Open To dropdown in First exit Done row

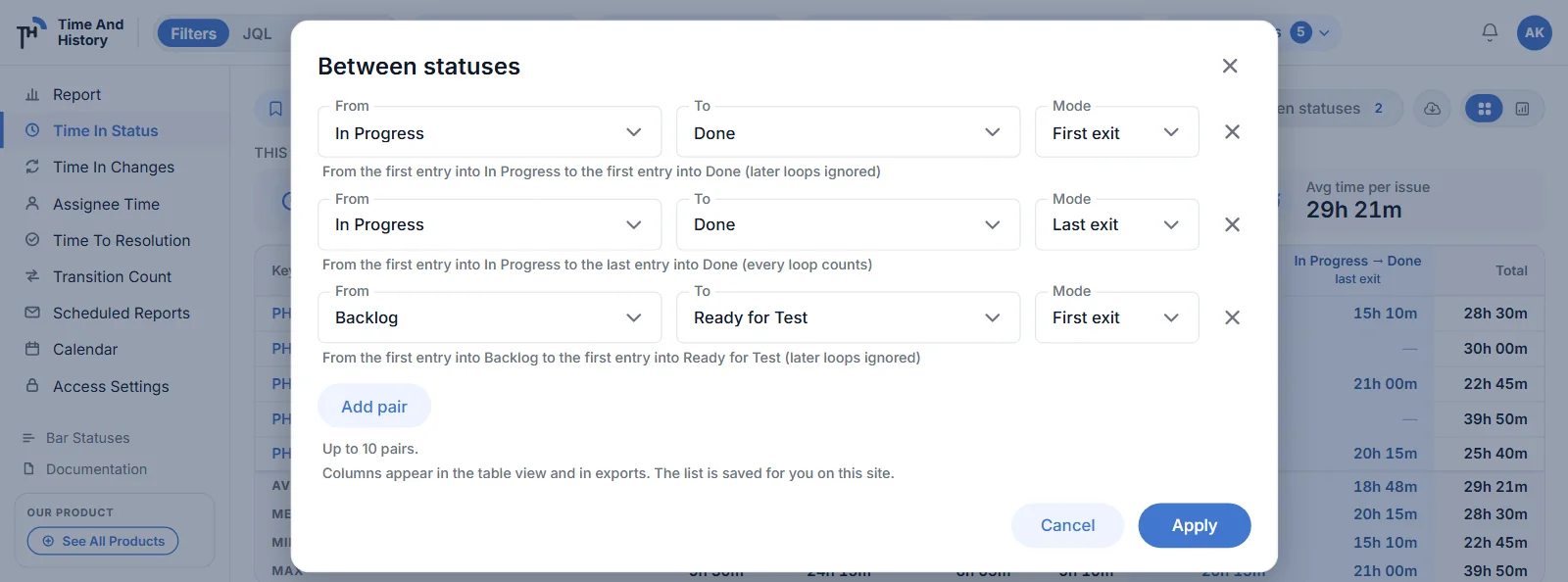(848, 132)
